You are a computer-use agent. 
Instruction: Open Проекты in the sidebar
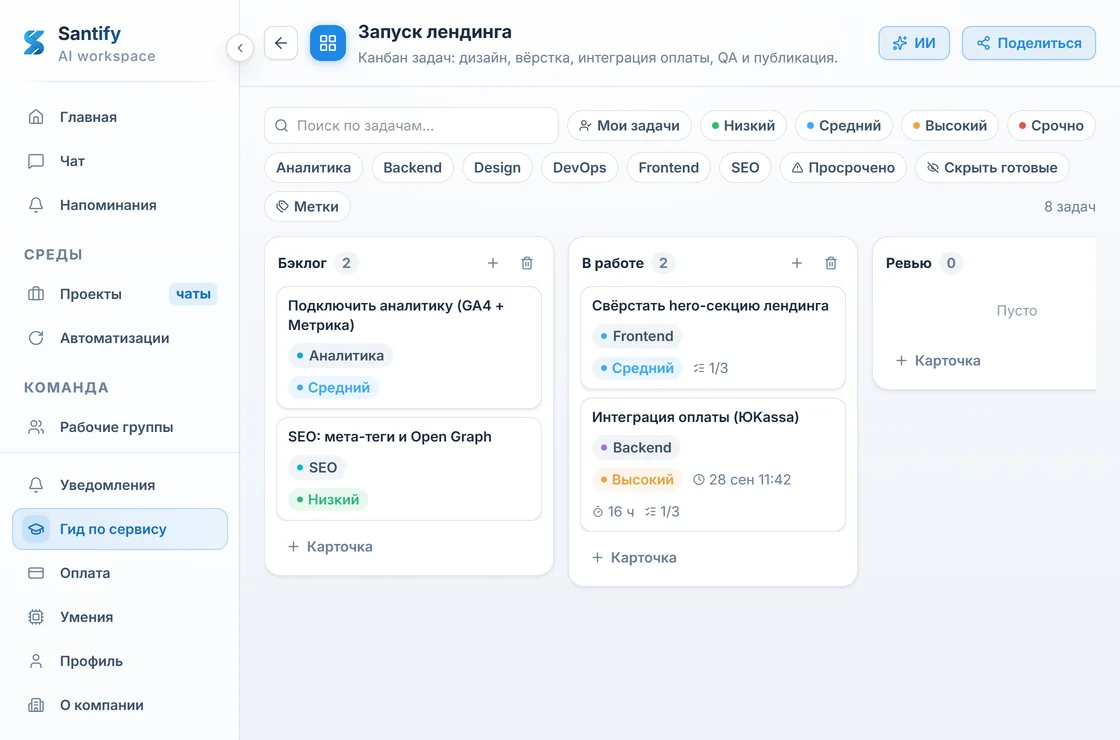pos(120,294)
